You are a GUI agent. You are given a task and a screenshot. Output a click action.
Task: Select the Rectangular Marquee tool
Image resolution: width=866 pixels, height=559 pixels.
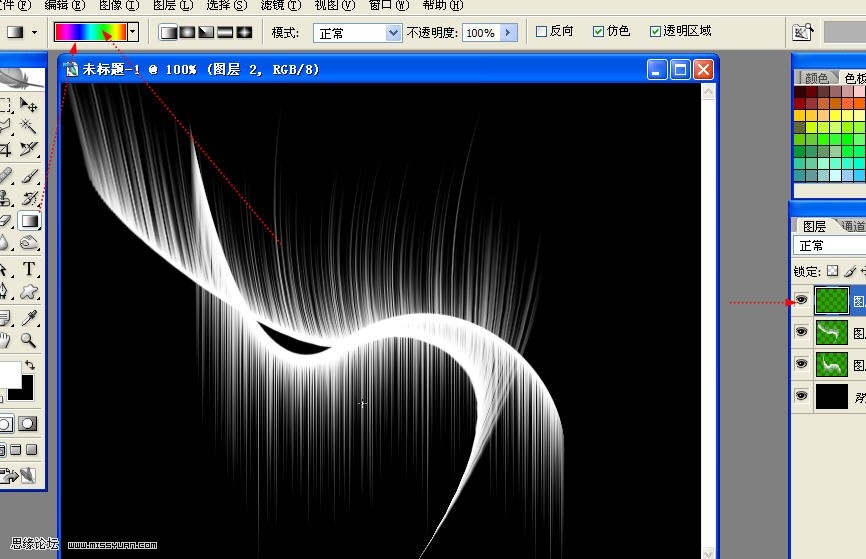coord(6,104)
